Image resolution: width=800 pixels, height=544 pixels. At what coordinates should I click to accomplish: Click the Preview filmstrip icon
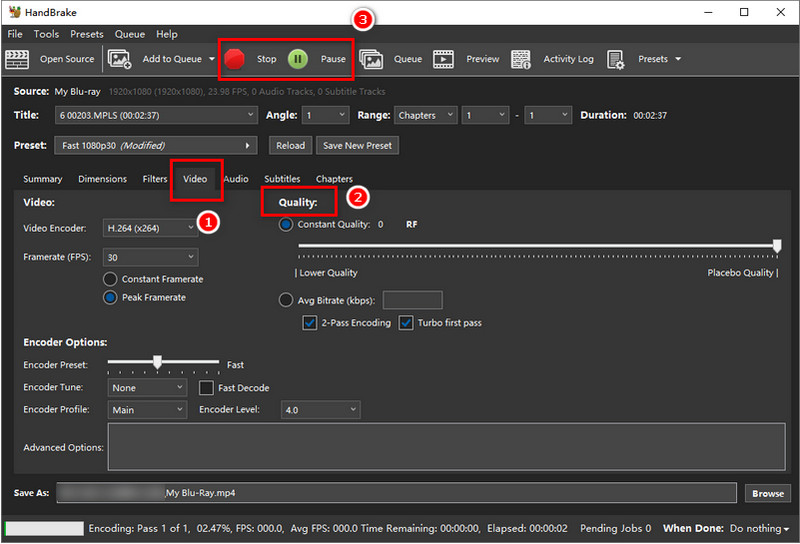(x=443, y=59)
